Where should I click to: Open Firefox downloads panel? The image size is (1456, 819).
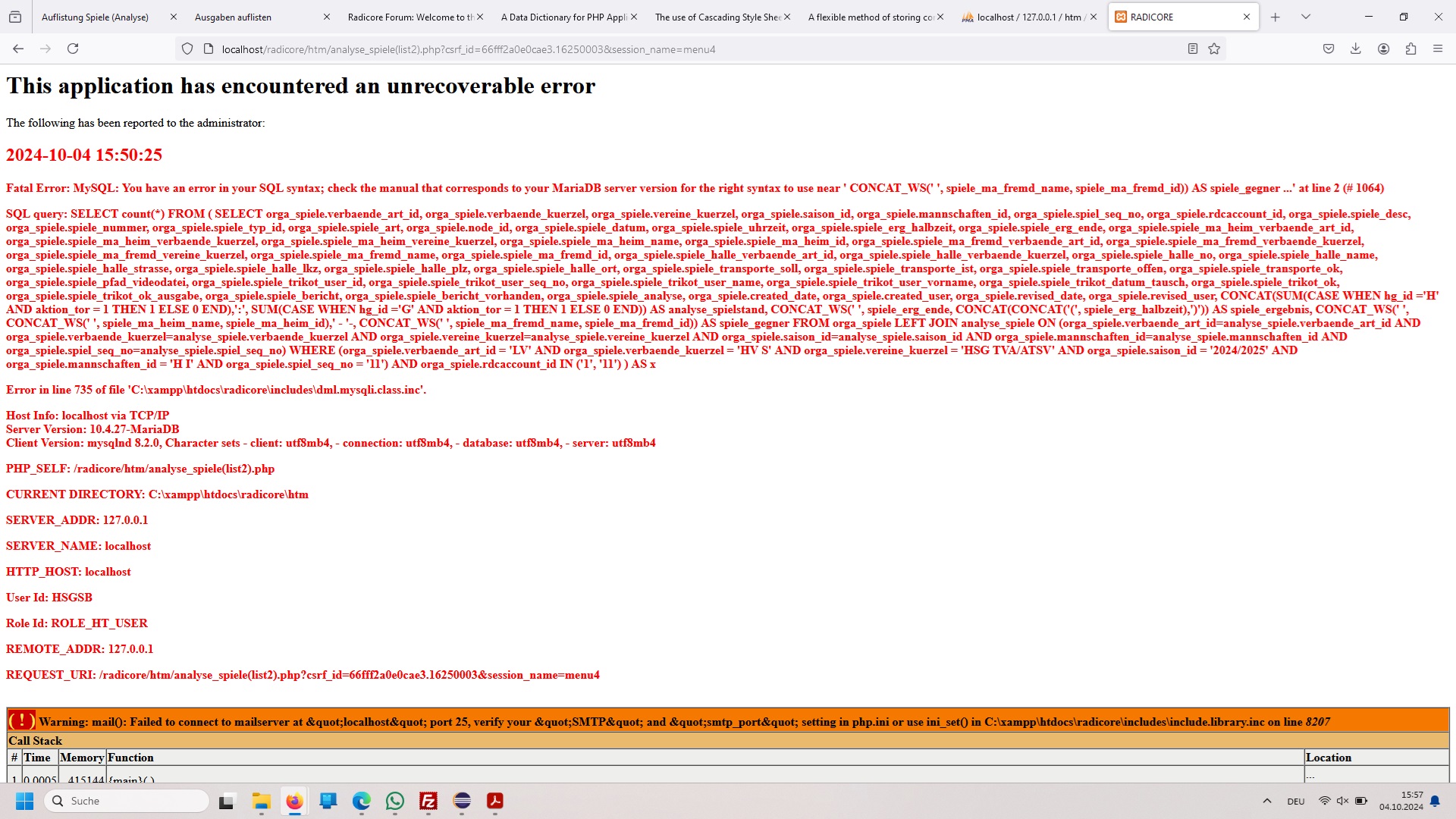tap(1356, 49)
